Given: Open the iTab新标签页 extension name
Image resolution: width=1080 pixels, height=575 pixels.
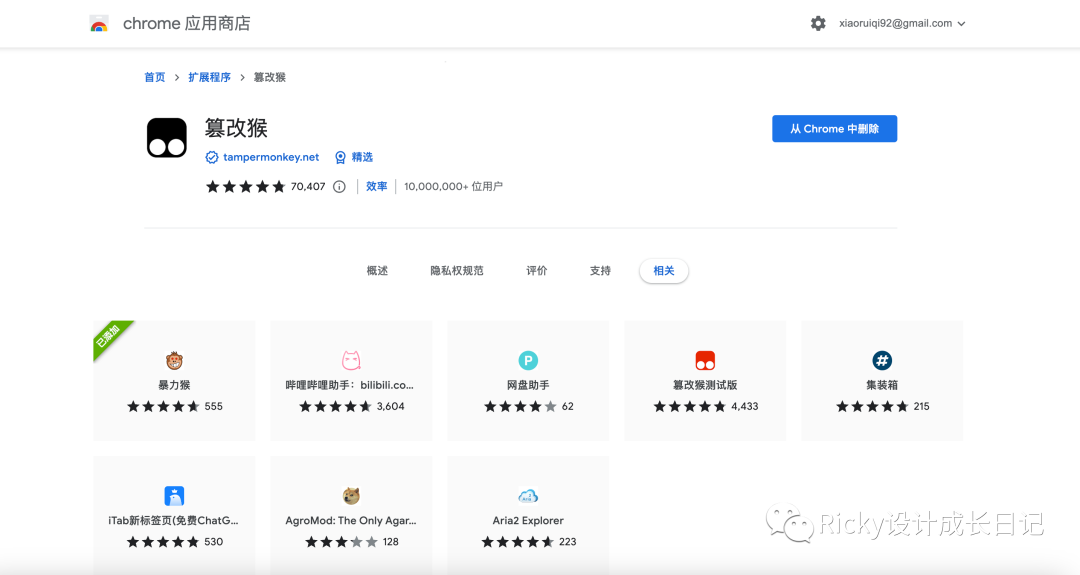Looking at the screenshot, I should coord(174,521).
